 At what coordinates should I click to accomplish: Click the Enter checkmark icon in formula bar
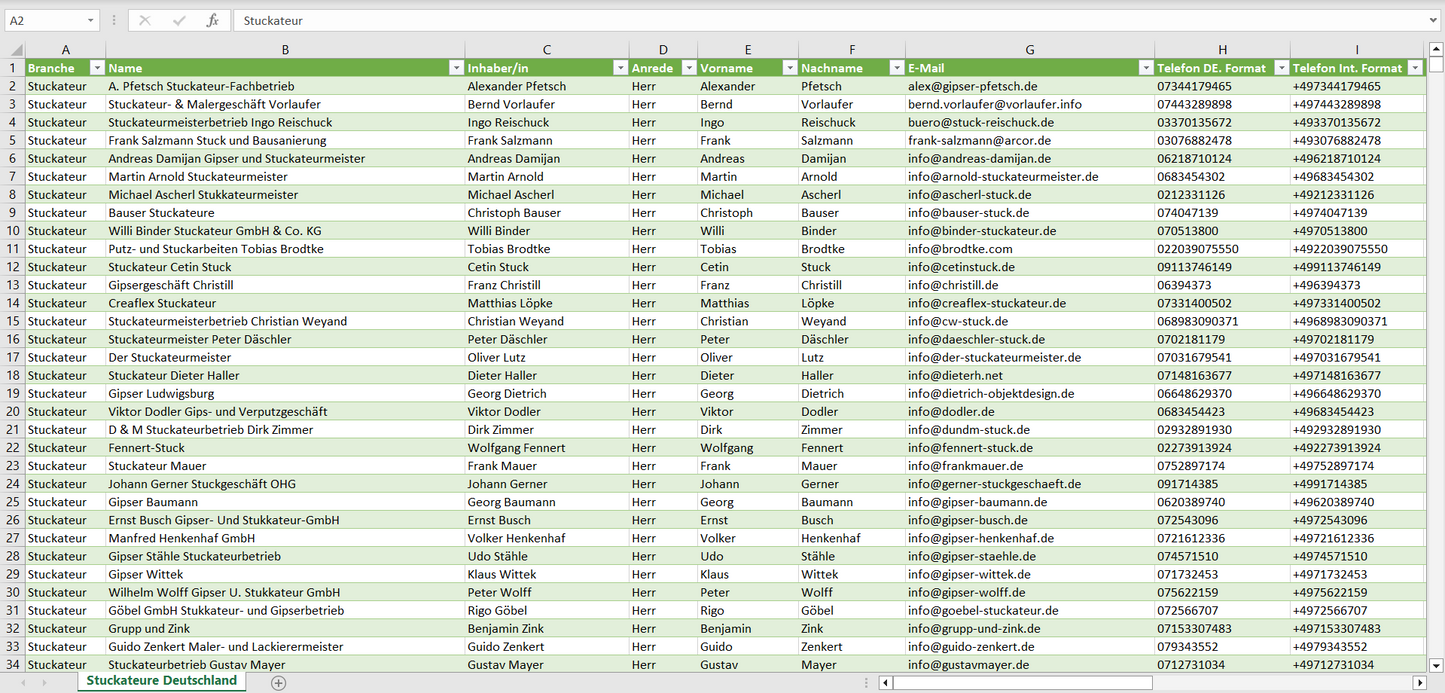coord(179,20)
